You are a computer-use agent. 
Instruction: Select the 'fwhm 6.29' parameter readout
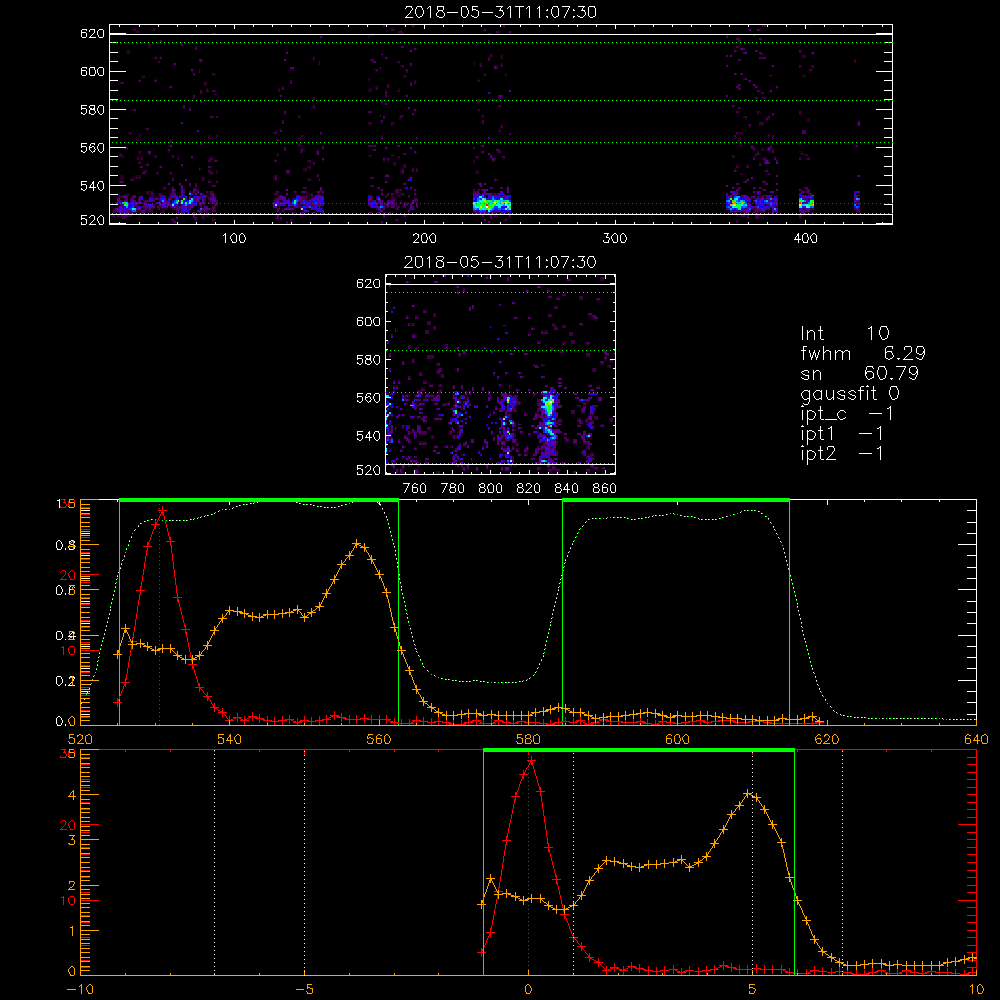(x=863, y=353)
